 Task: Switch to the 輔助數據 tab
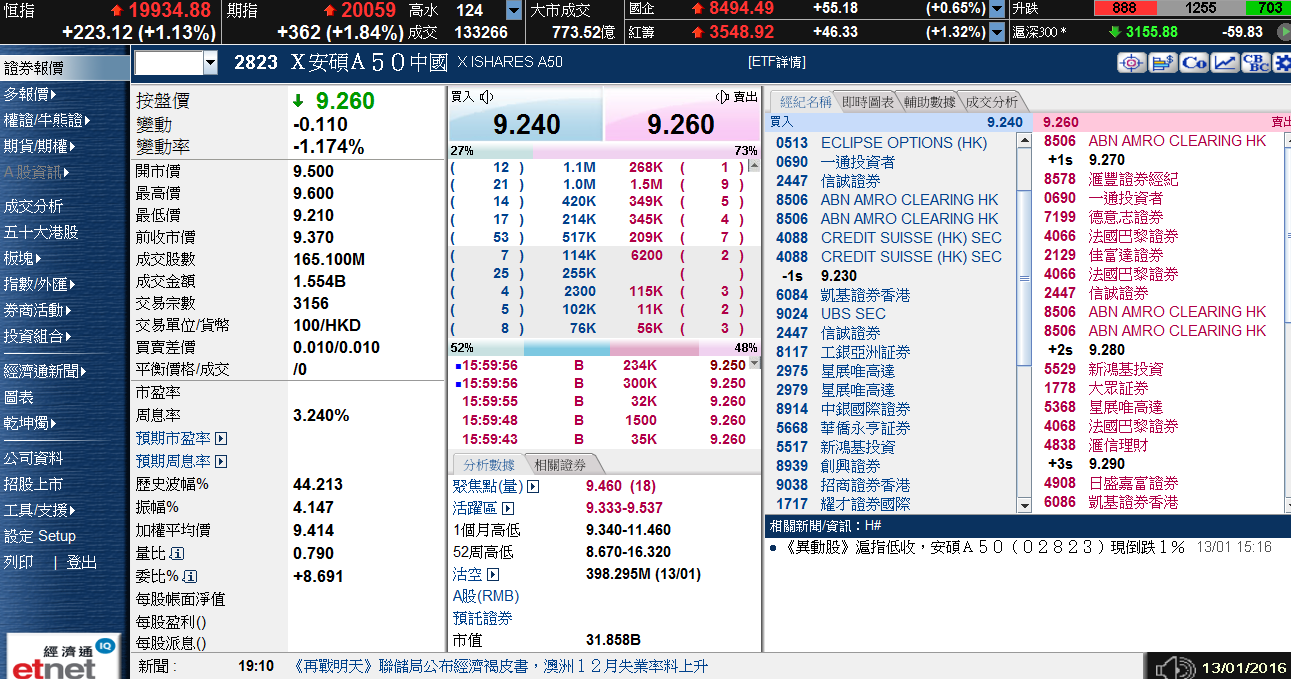(x=929, y=102)
